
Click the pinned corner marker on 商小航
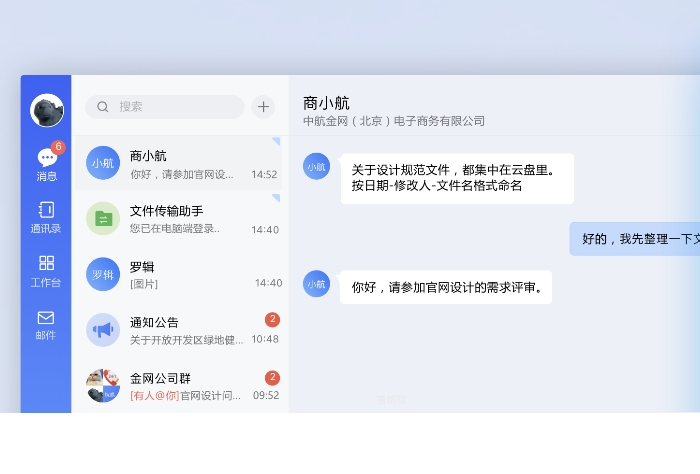tap(276, 141)
